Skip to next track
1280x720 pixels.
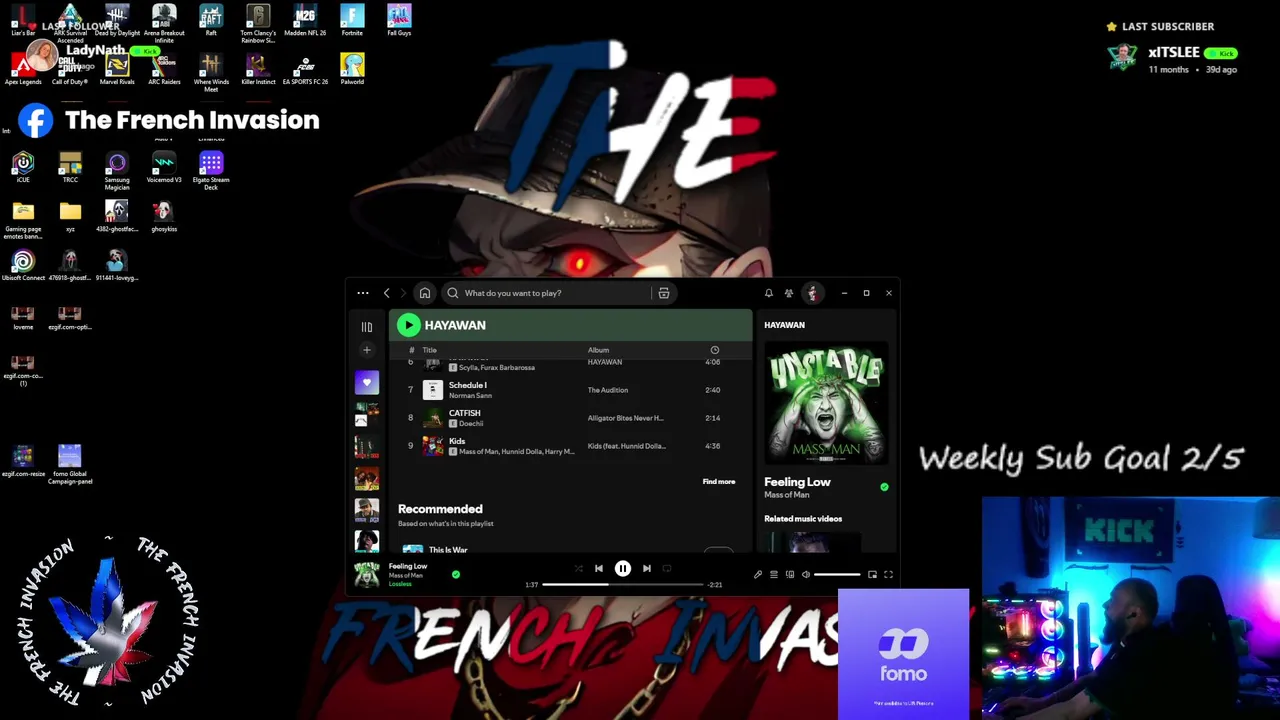tap(647, 569)
